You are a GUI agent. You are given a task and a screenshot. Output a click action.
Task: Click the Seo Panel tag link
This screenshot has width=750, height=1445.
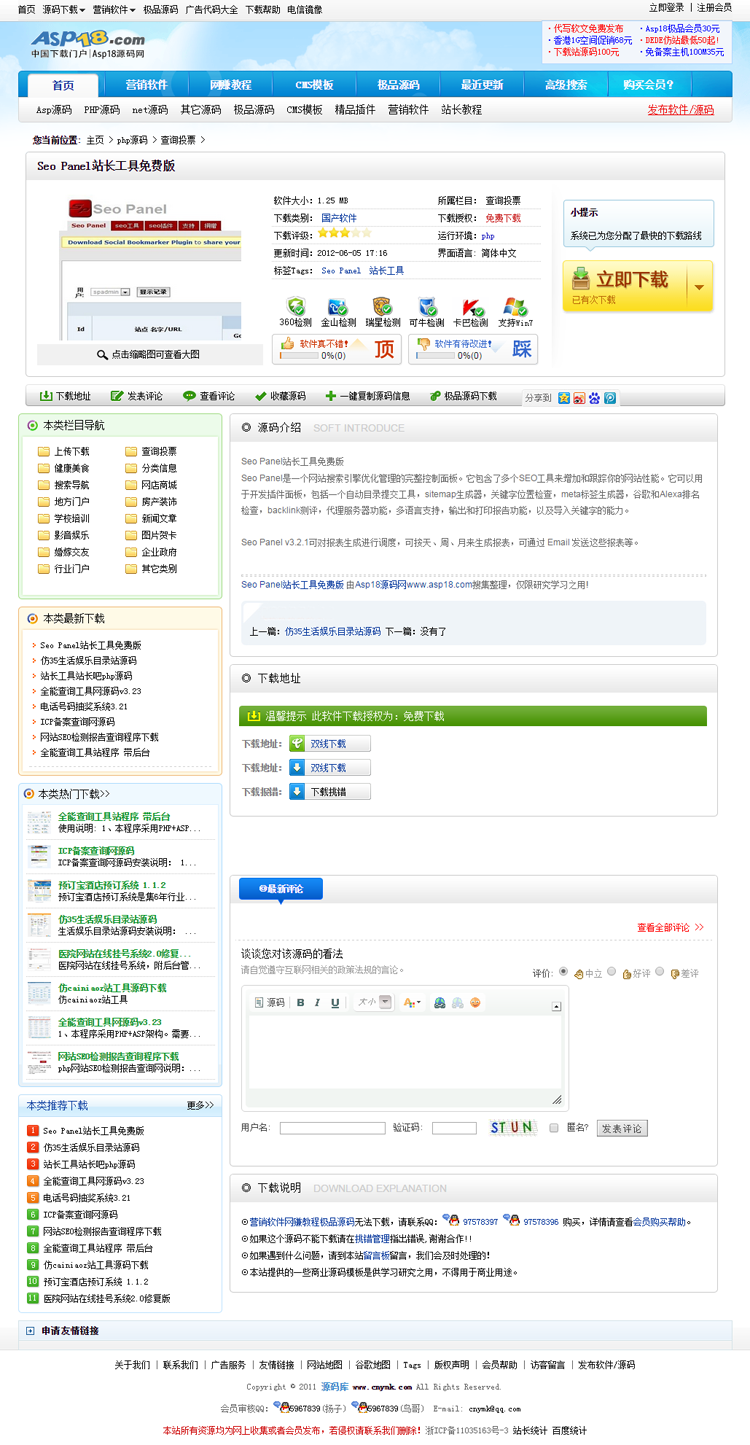click(x=341, y=271)
